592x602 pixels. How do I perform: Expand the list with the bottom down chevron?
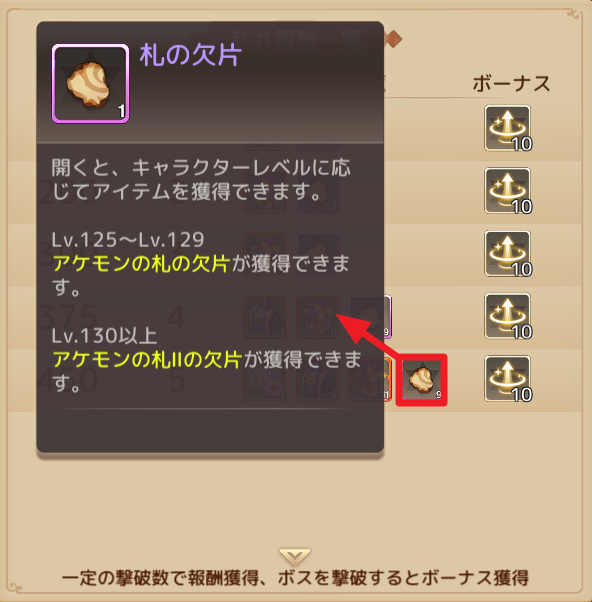[295, 556]
